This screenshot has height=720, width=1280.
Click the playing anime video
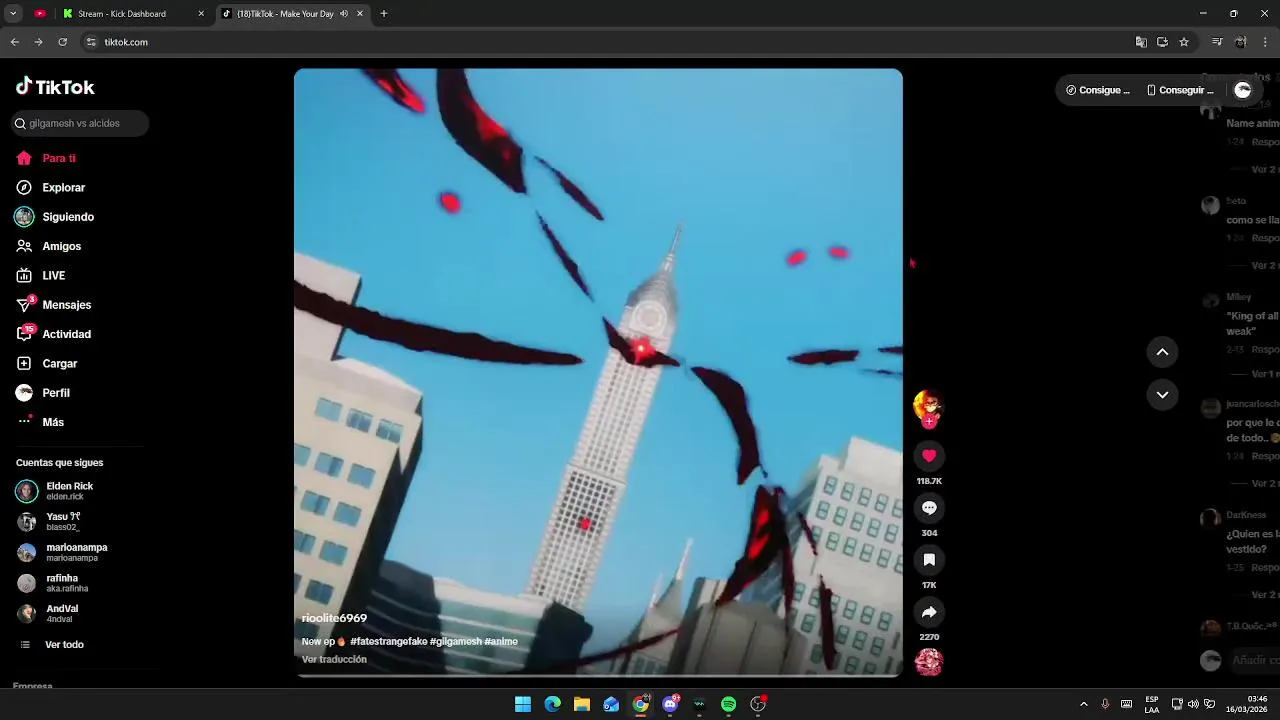(598, 372)
